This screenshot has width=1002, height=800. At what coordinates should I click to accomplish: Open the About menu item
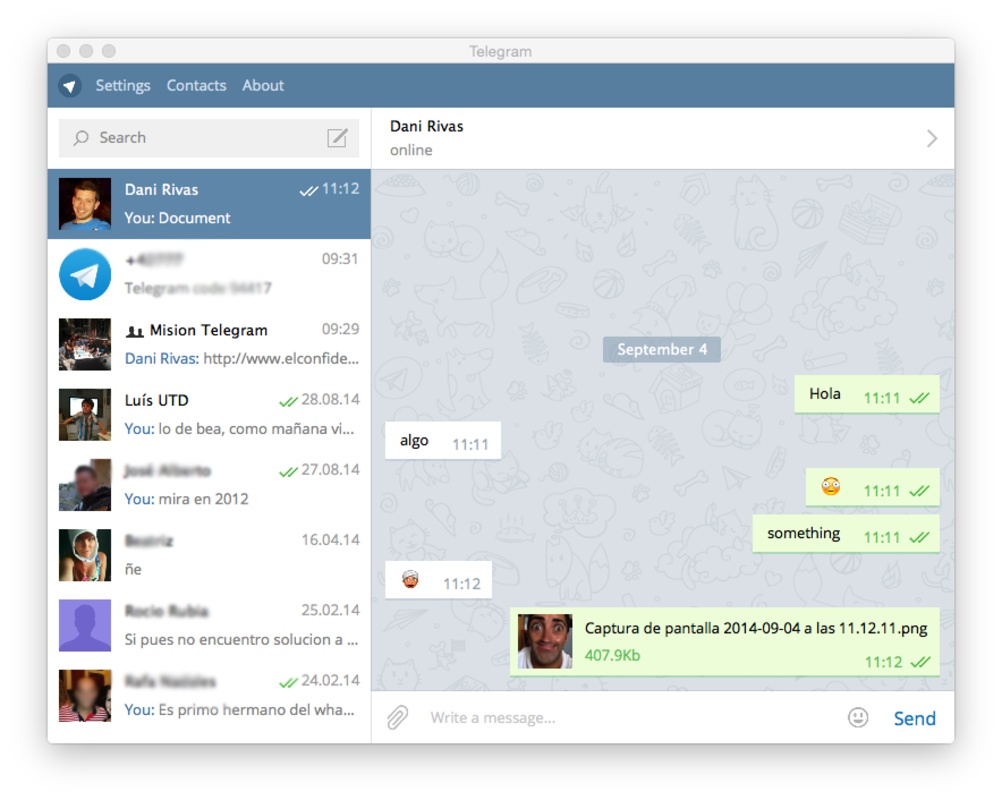(x=262, y=86)
